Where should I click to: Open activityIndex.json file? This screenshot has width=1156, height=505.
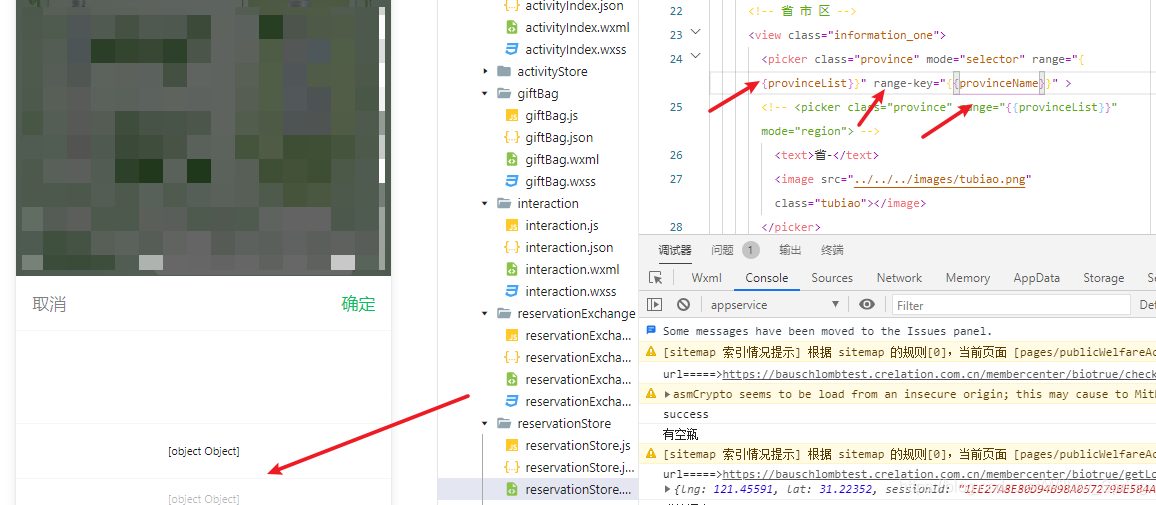point(574,6)
